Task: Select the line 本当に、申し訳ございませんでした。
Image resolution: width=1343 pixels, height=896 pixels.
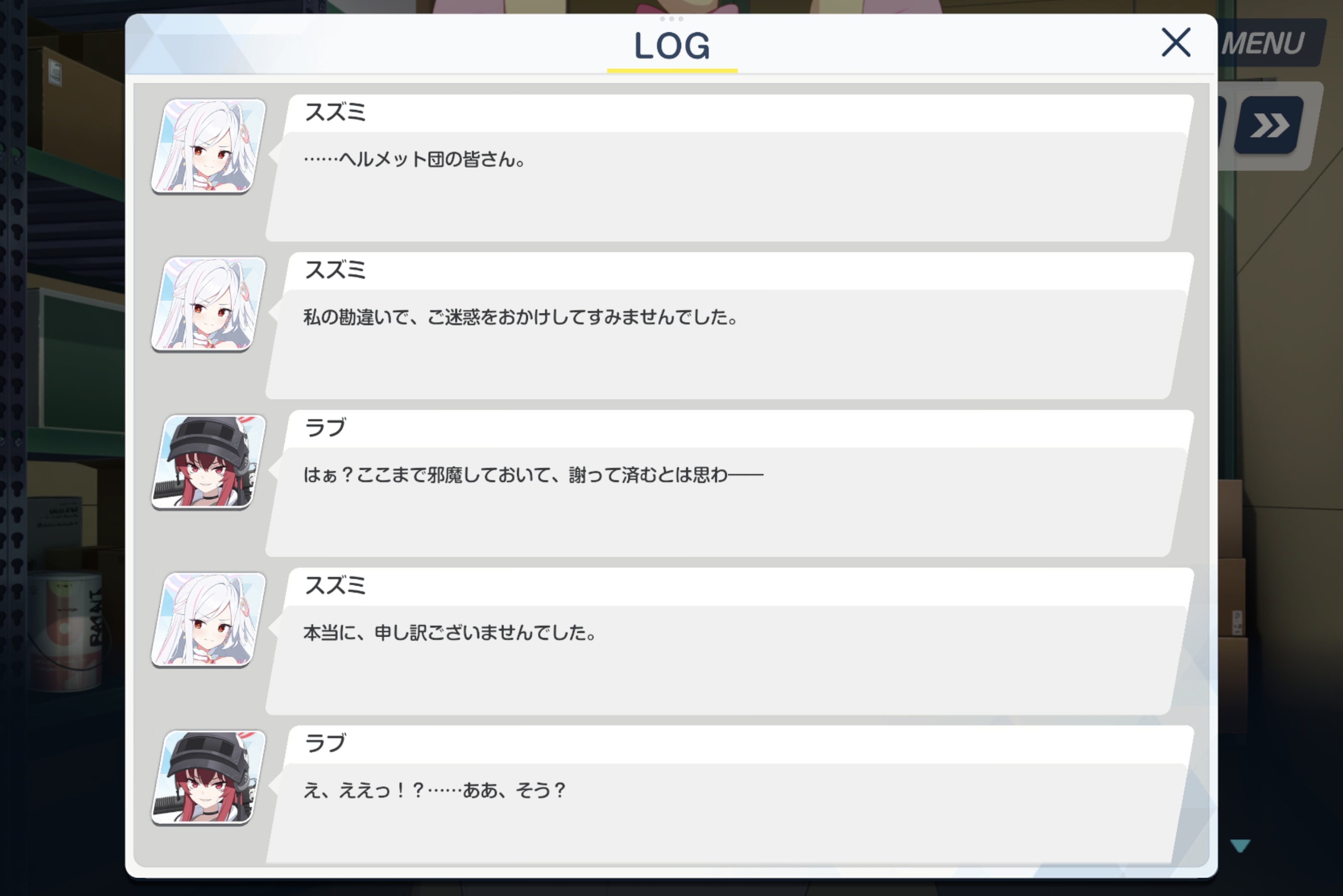Action: [x=450, y=633]
